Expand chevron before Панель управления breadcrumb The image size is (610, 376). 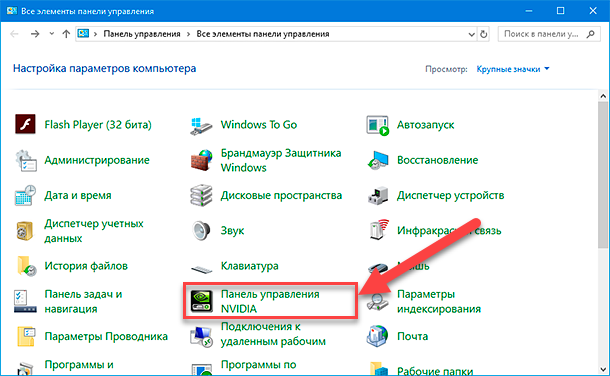(95, 34)
